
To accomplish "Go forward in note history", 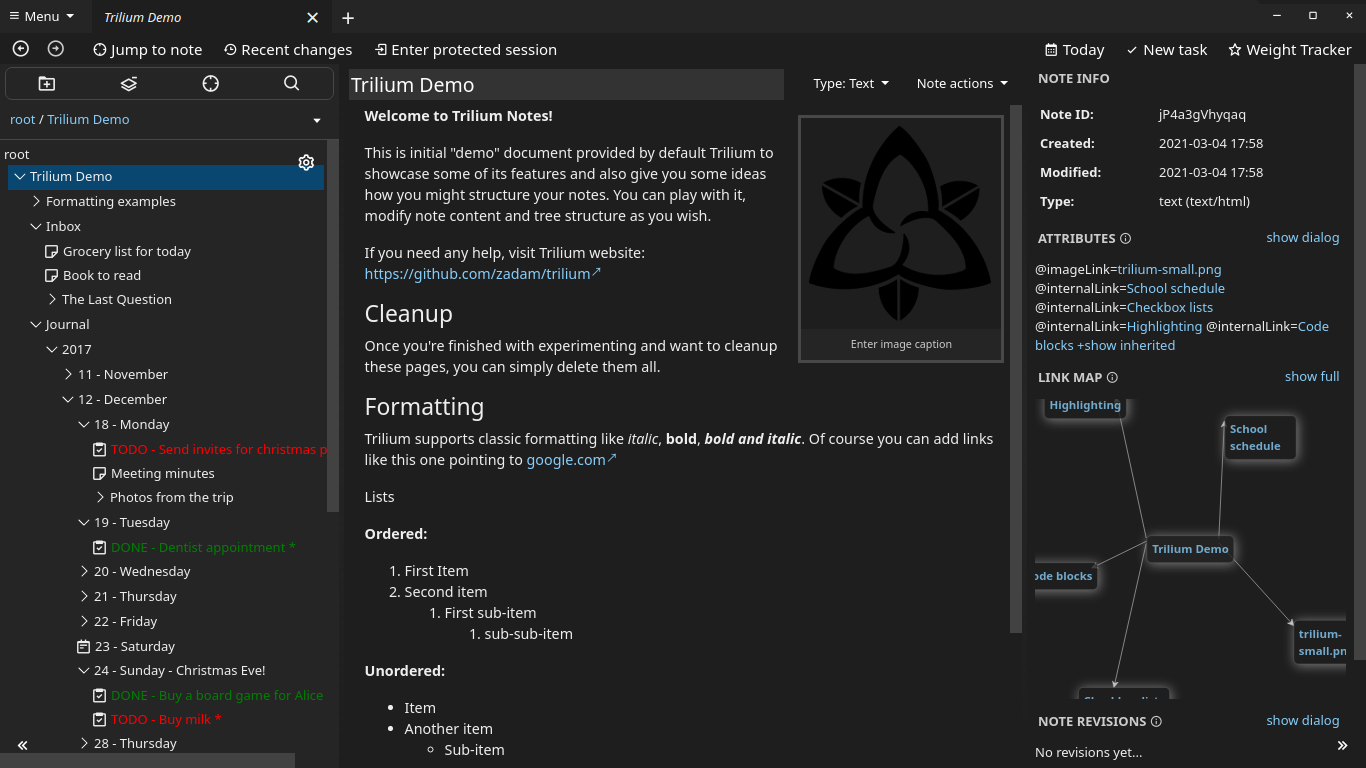I will (56, 49).
